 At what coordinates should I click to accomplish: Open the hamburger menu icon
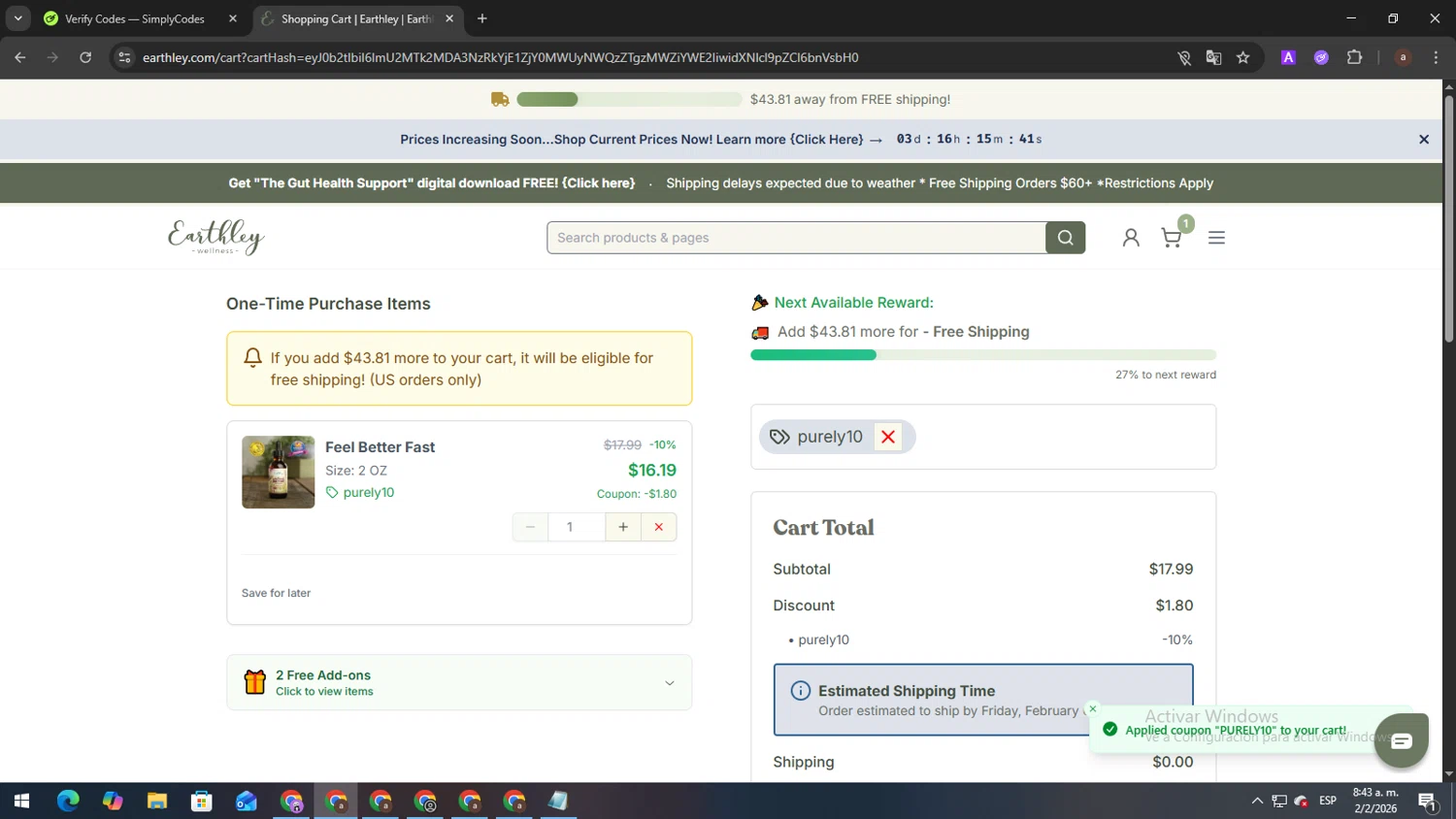coord(1216,238)
